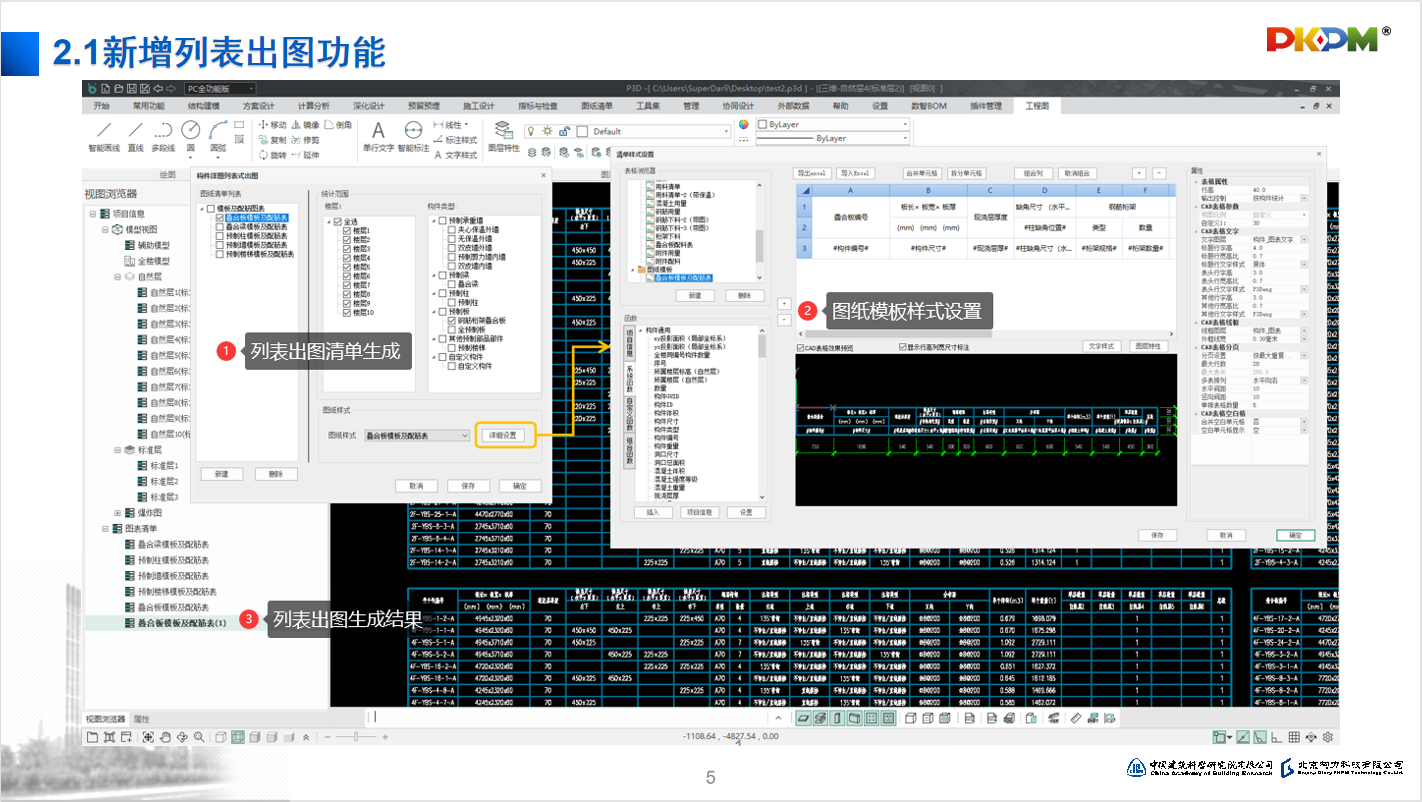Click the 旋转 rotate tool
The height and width of the screenshot is (802, 1422).
coord(272,155)
